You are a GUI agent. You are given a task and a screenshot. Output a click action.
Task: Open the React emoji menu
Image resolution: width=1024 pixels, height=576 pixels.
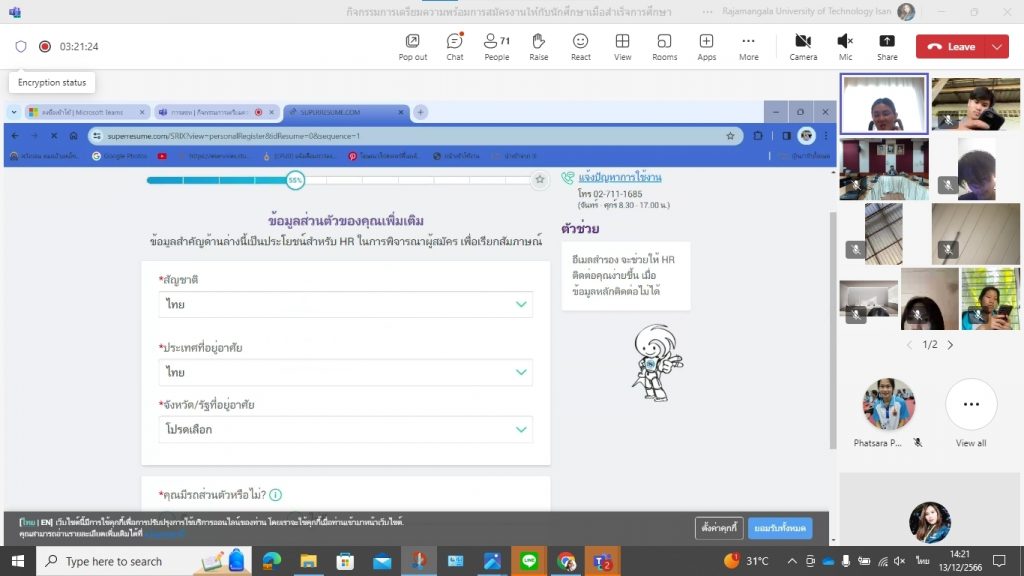580,46
